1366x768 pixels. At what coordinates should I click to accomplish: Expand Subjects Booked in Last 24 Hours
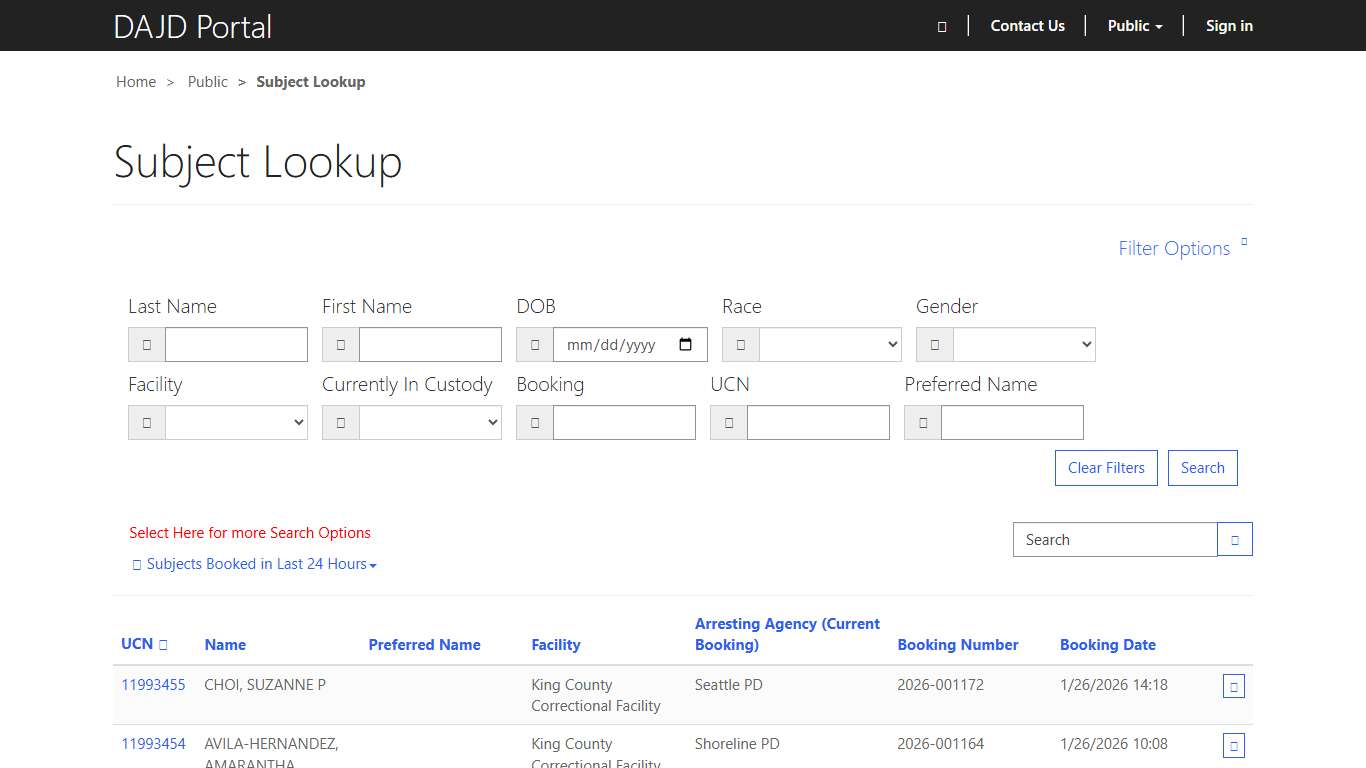coord(255,563)
